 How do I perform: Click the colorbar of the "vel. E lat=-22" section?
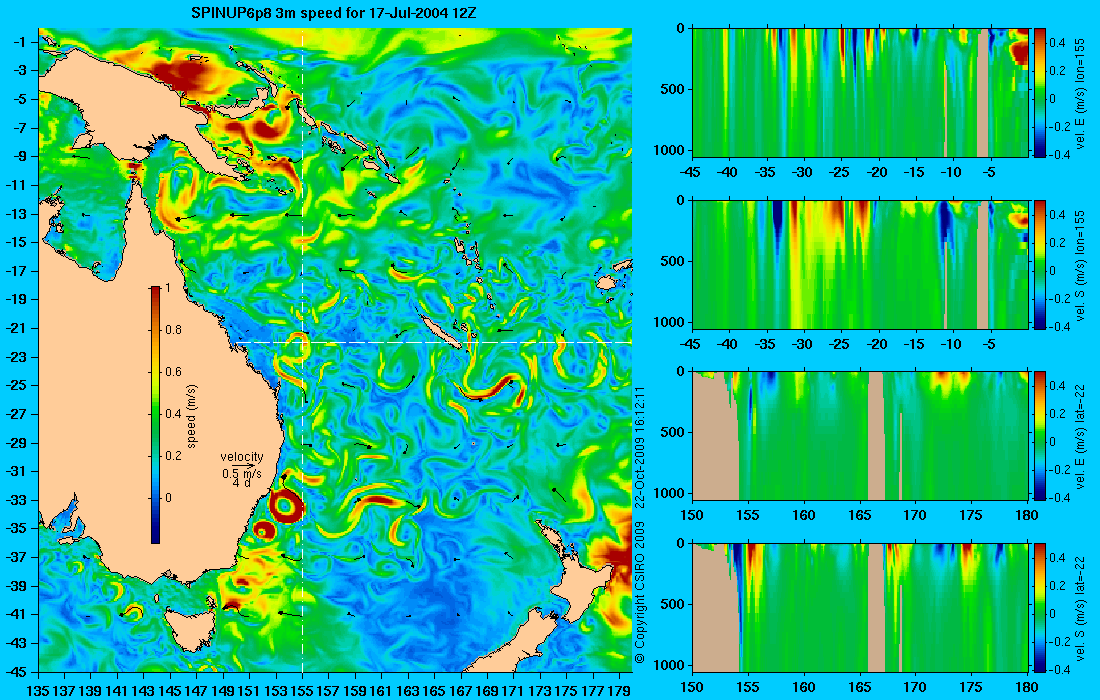[x=1040, y=436]
